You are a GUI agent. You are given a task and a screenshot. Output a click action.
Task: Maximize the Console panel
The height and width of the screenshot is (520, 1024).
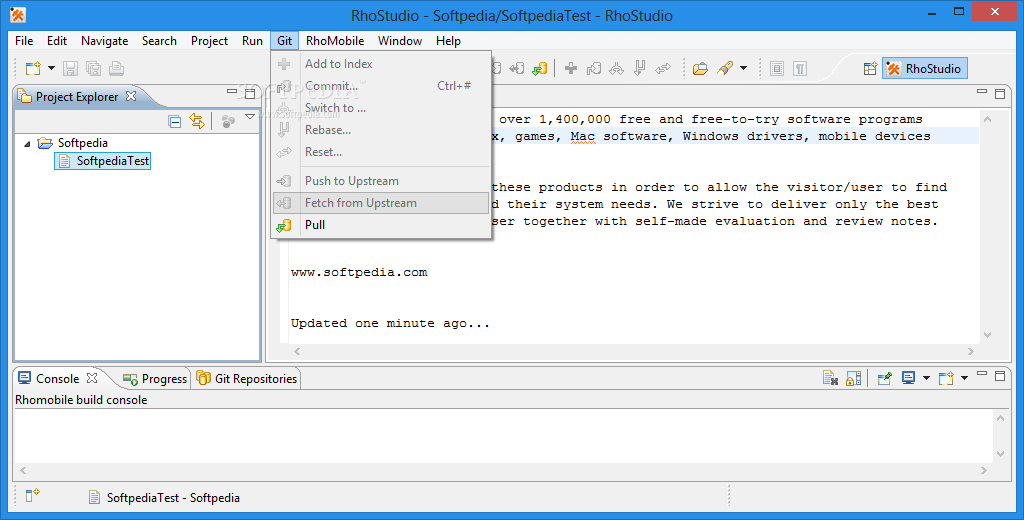(1000, 376)
